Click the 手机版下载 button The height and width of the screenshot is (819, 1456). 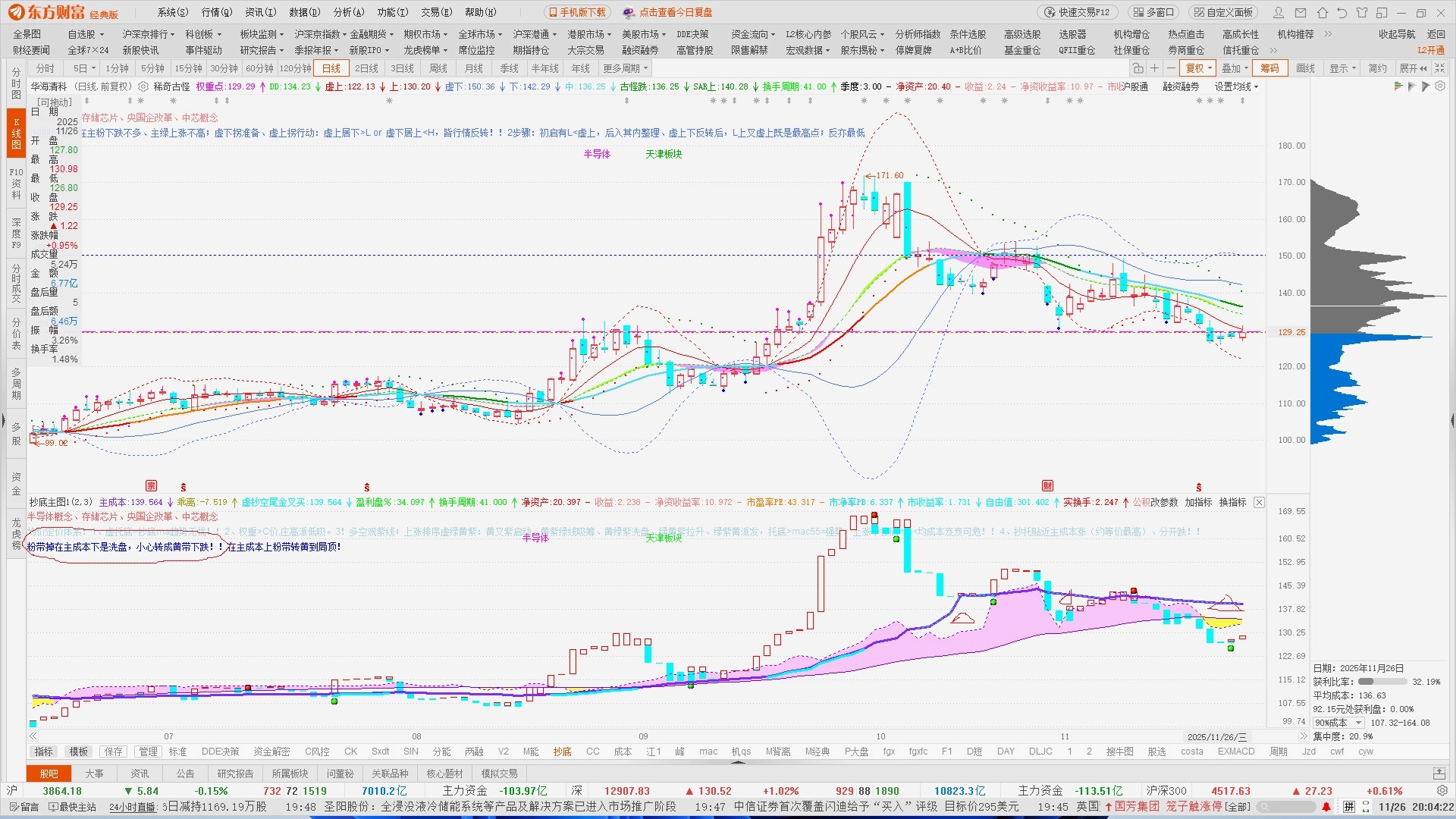point(577,12)
